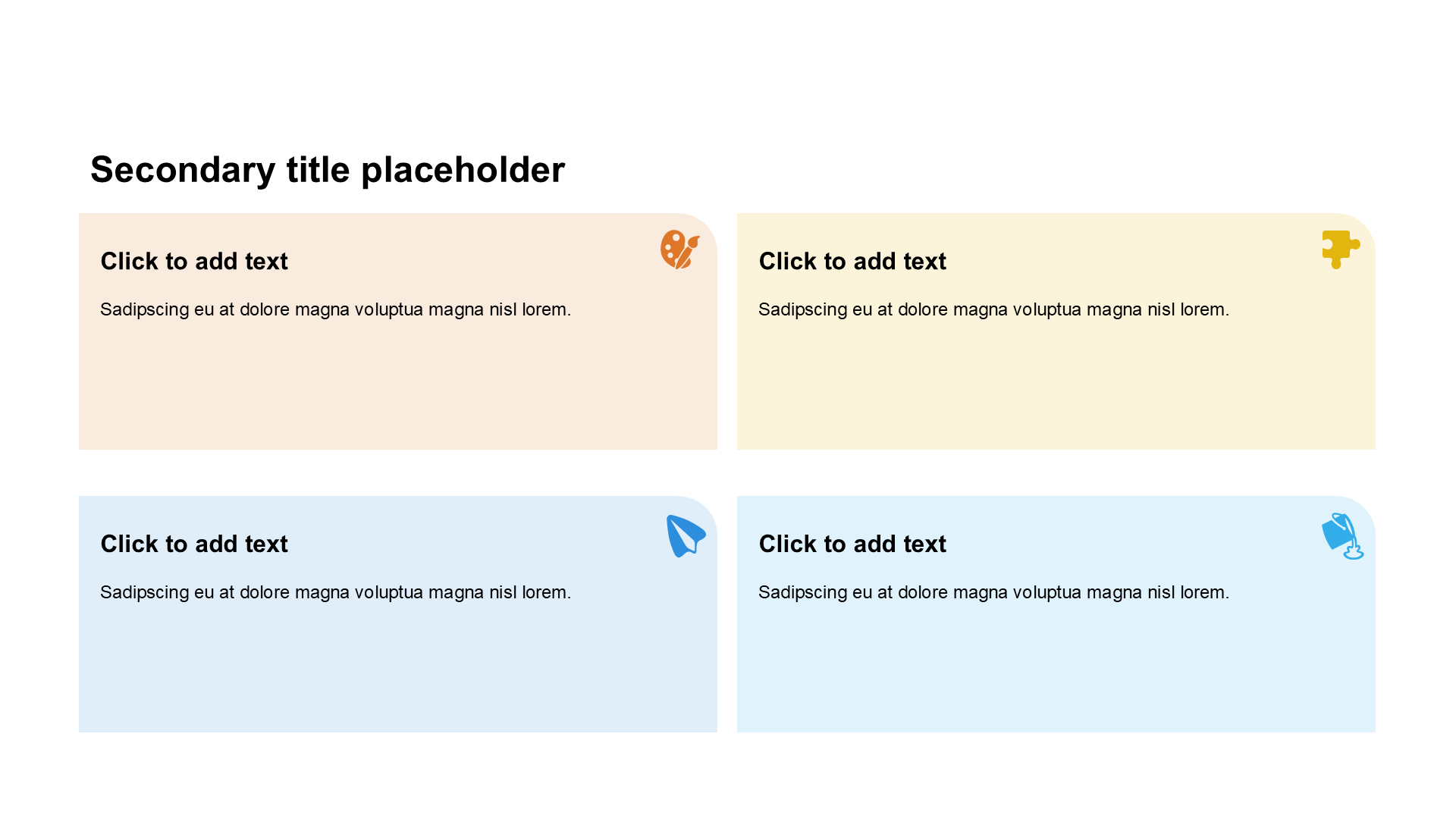Click the heading in the palette card

click(194, 262)
